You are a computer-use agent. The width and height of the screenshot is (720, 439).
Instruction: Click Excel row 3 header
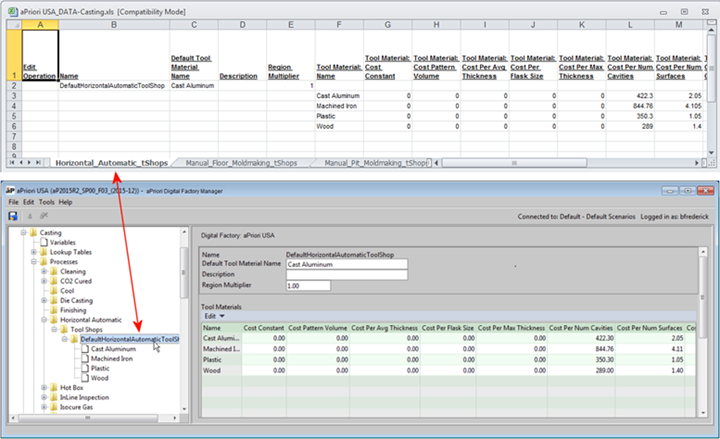coord(14,96)
